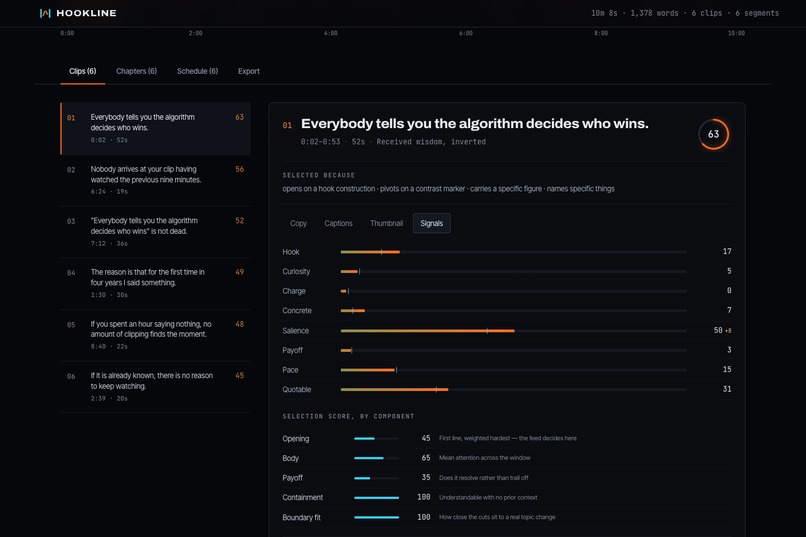Click 'Mean attention across the window' description
The width and height of the screenshot is (806, 537).
click(485, 458)
